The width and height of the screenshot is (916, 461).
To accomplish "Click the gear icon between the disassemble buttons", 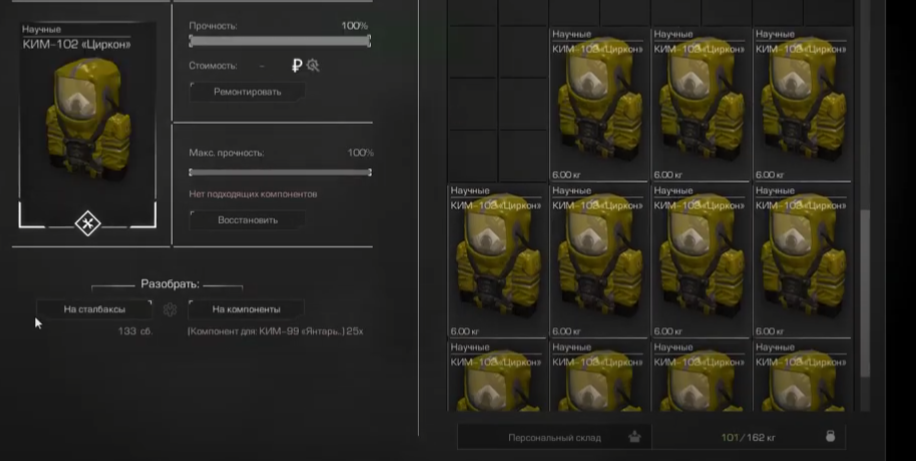I will coord(170,309).
